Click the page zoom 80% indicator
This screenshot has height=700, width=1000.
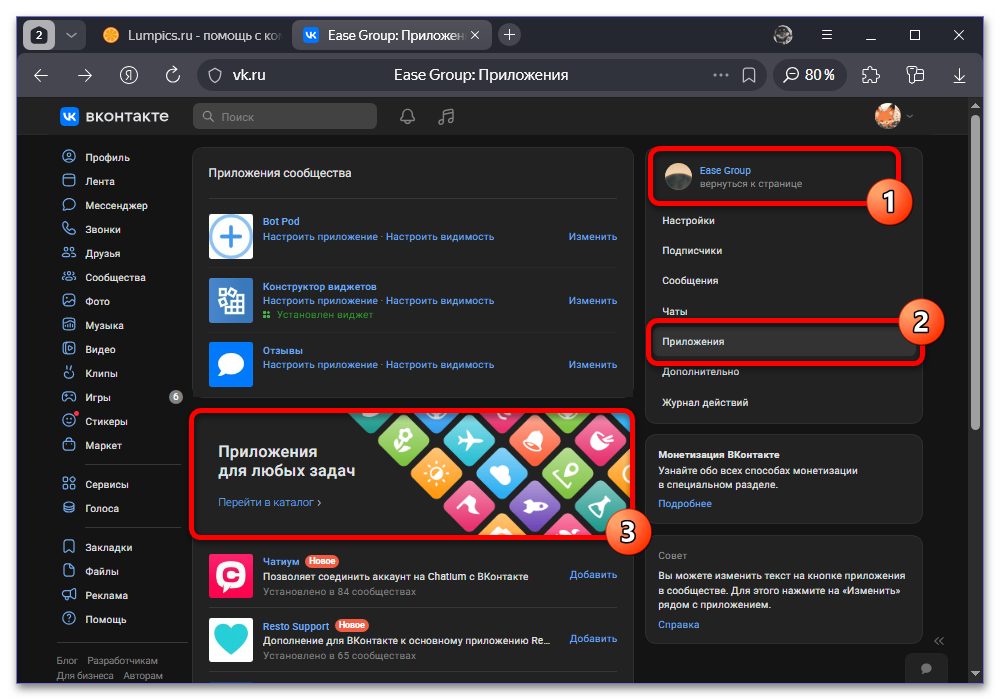[x=809, y=75]
